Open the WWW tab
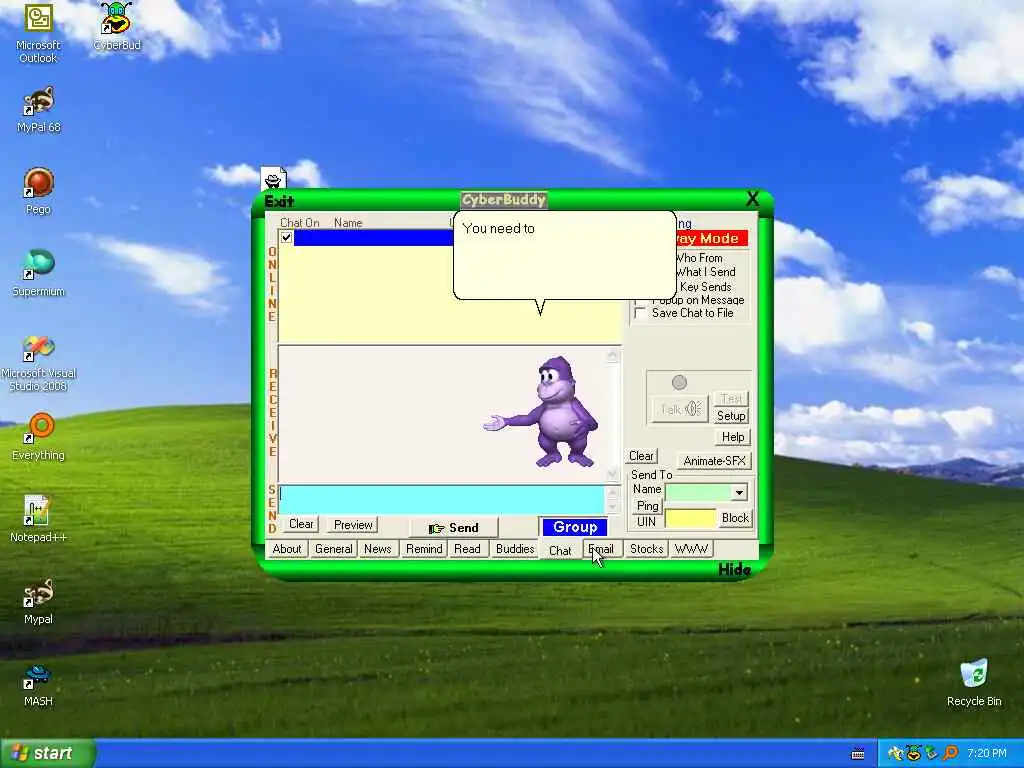 (x=691, y=549)
